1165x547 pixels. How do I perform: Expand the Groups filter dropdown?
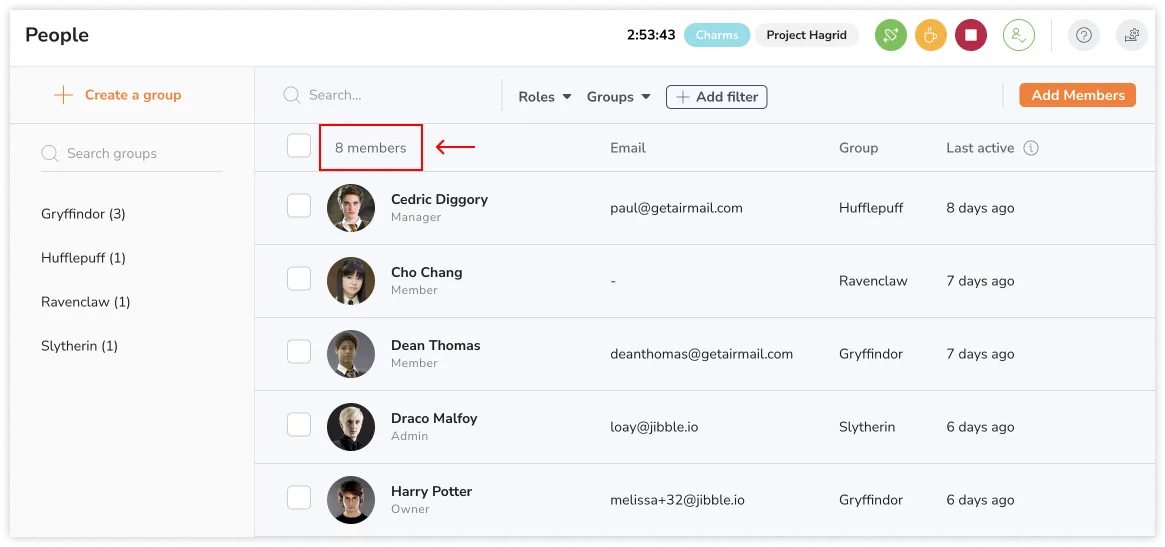(x=618, y=97)
